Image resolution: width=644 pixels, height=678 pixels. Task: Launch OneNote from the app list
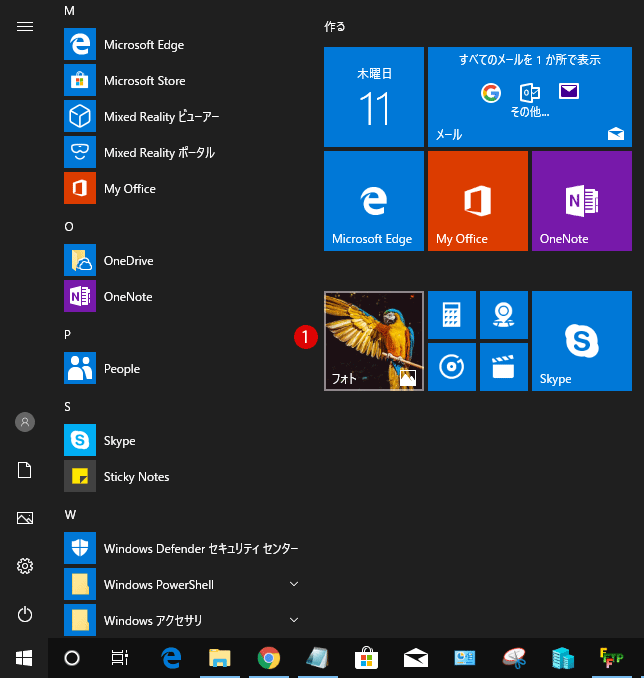pyautogui.click(x=182, y=296)
